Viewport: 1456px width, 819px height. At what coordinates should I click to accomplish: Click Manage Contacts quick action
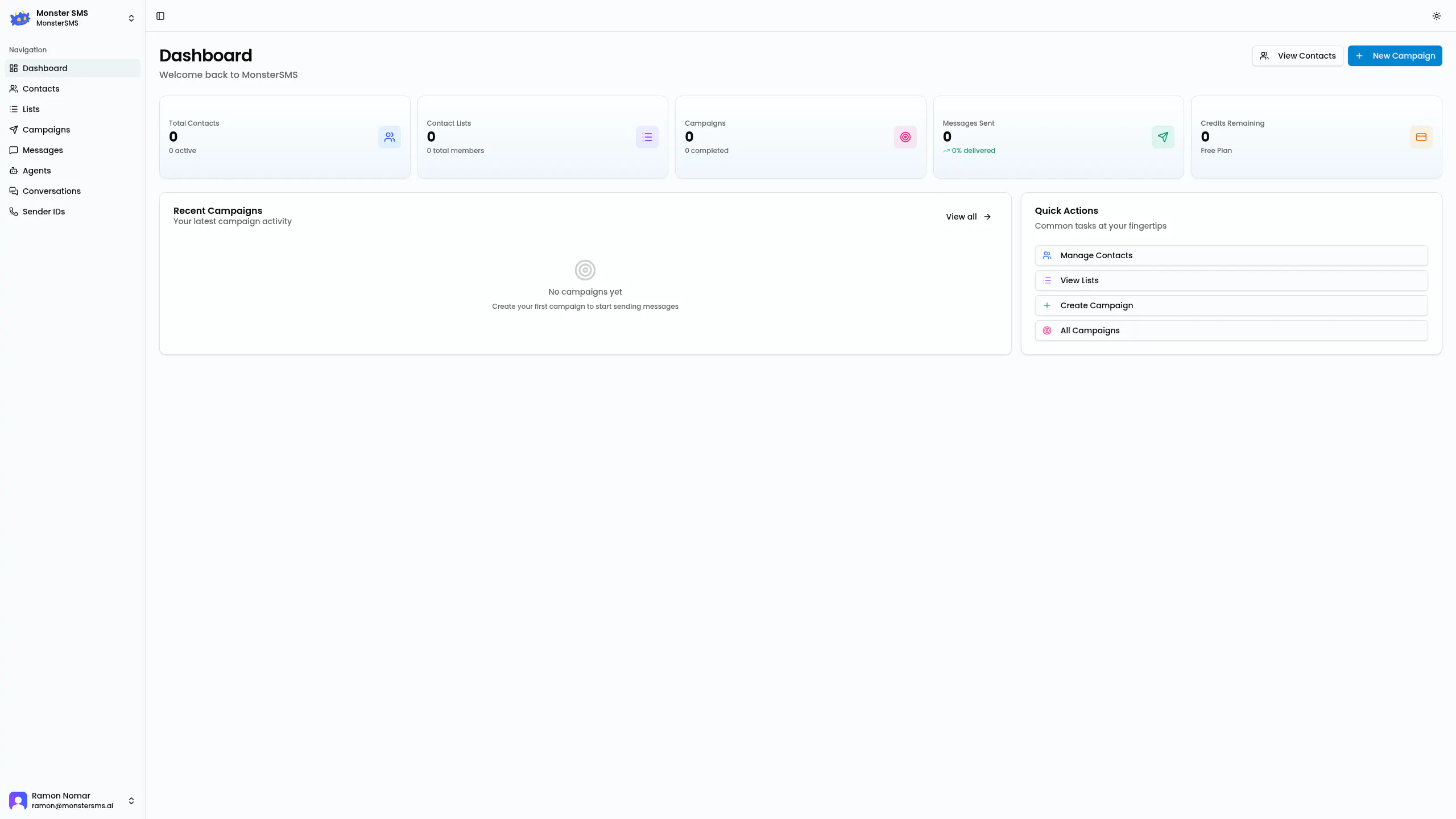tap(1231, 255)
